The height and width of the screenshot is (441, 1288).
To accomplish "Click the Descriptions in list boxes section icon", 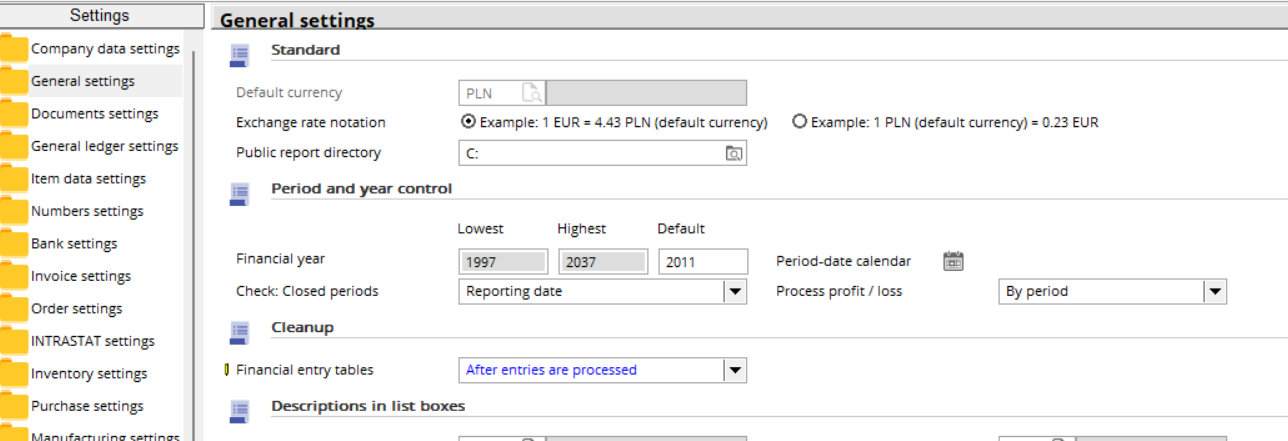I will [x=239, y=411].
